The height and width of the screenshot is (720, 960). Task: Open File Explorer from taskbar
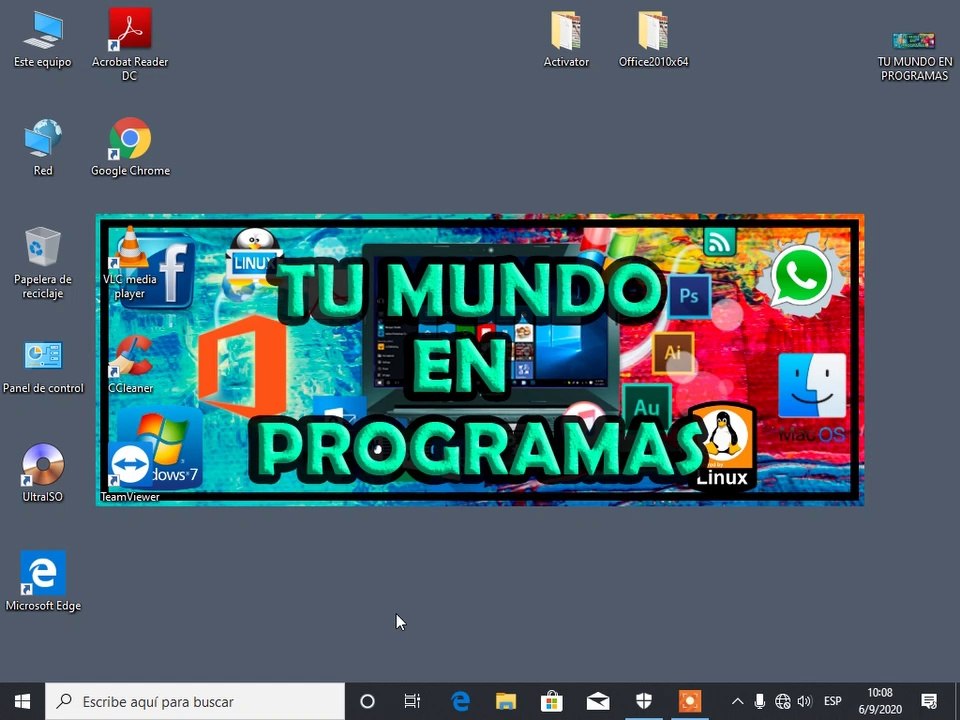click(x=506, y=701)
